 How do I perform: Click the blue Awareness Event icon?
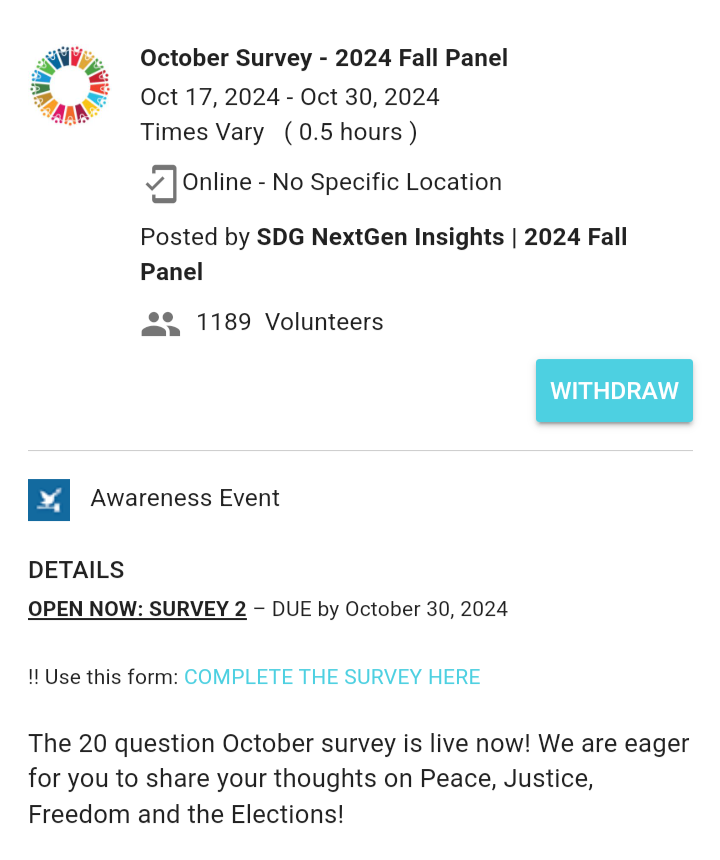point(49,500)
